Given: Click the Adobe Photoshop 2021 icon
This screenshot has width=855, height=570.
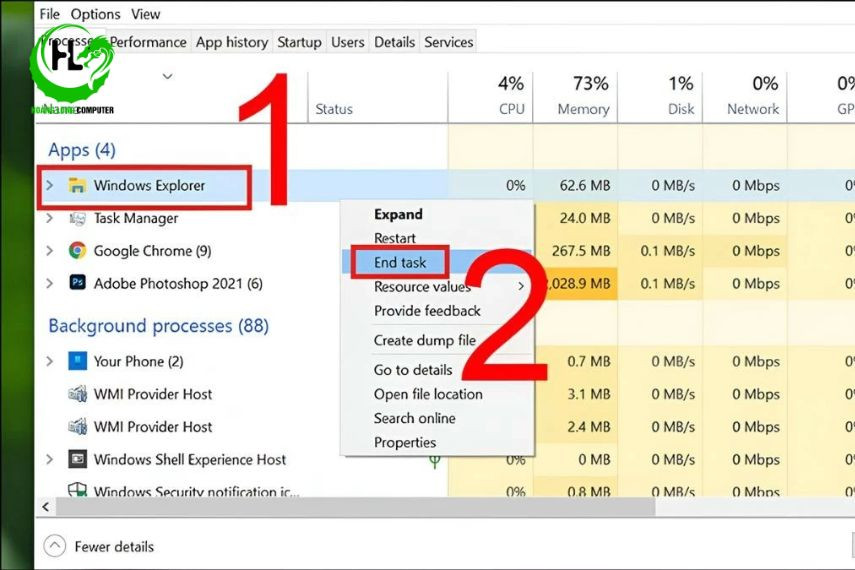Looking at the screenshot, I should pyautogui.click(x=77, y=283).
